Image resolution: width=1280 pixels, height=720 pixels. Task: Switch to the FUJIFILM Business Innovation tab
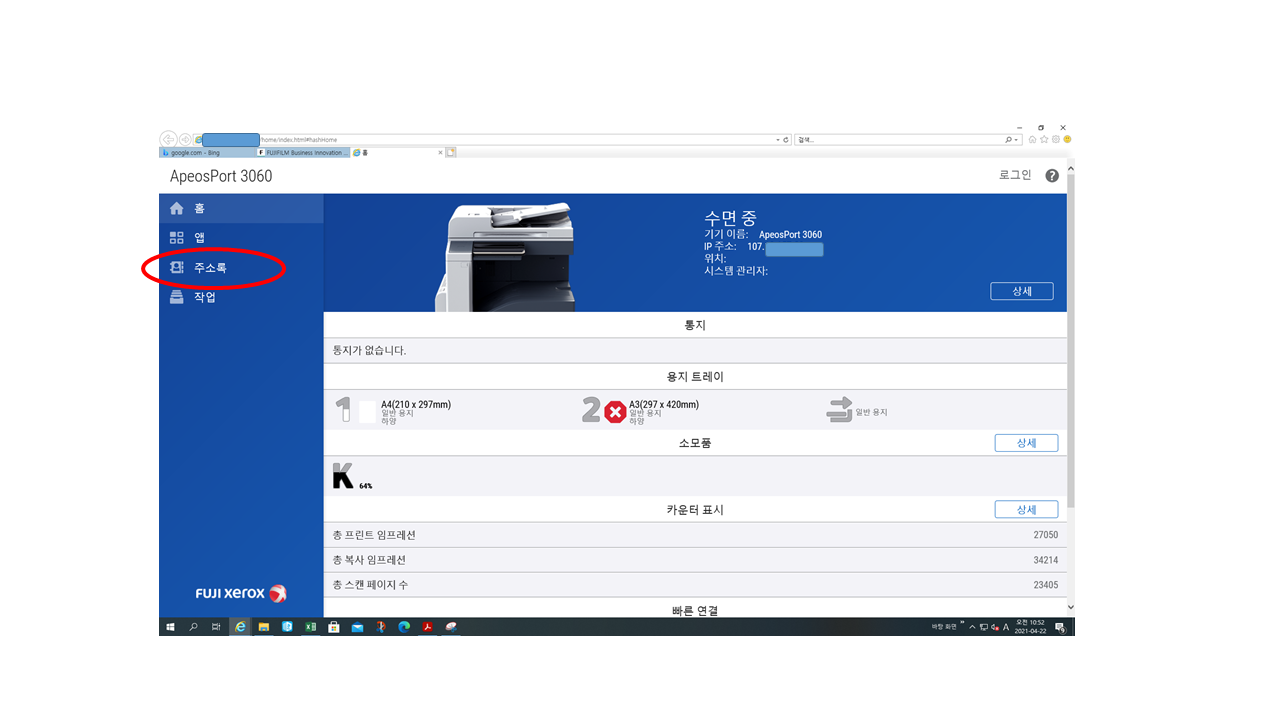point(301,153)
